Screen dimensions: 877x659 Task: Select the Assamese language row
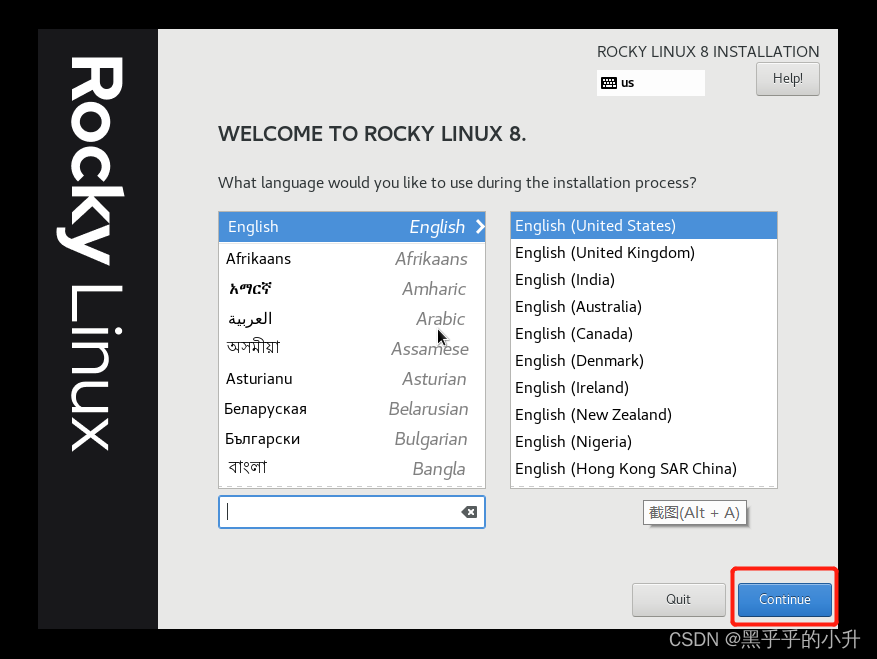click(352, 349)
